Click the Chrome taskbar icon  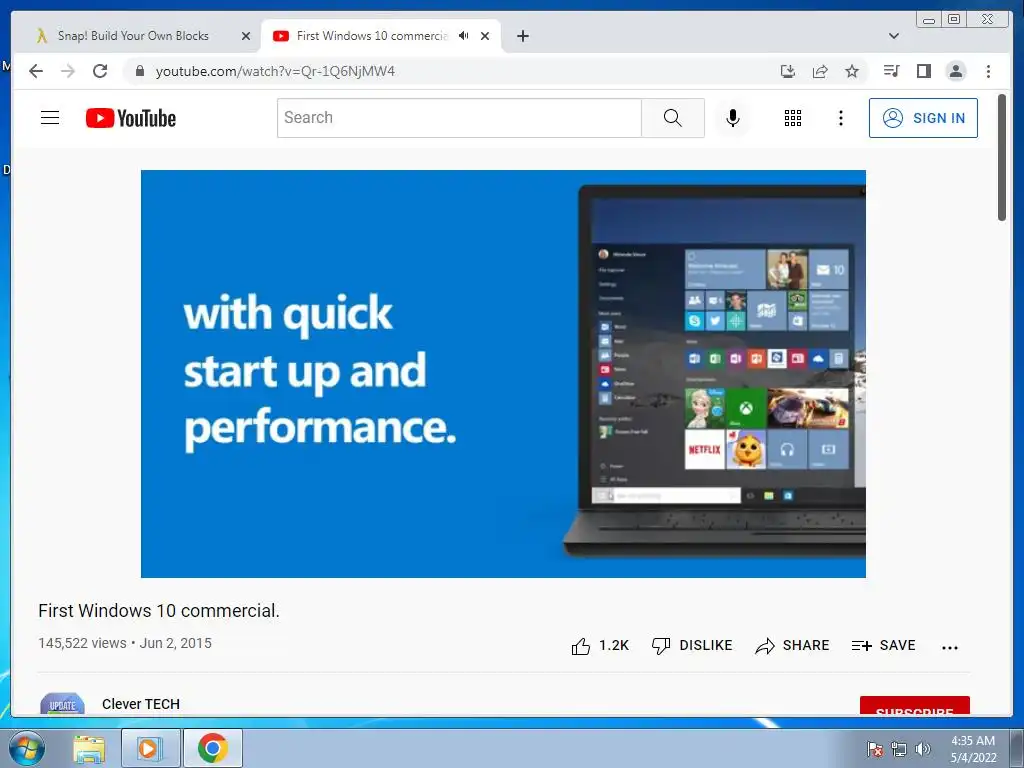(x=213, y=748)
